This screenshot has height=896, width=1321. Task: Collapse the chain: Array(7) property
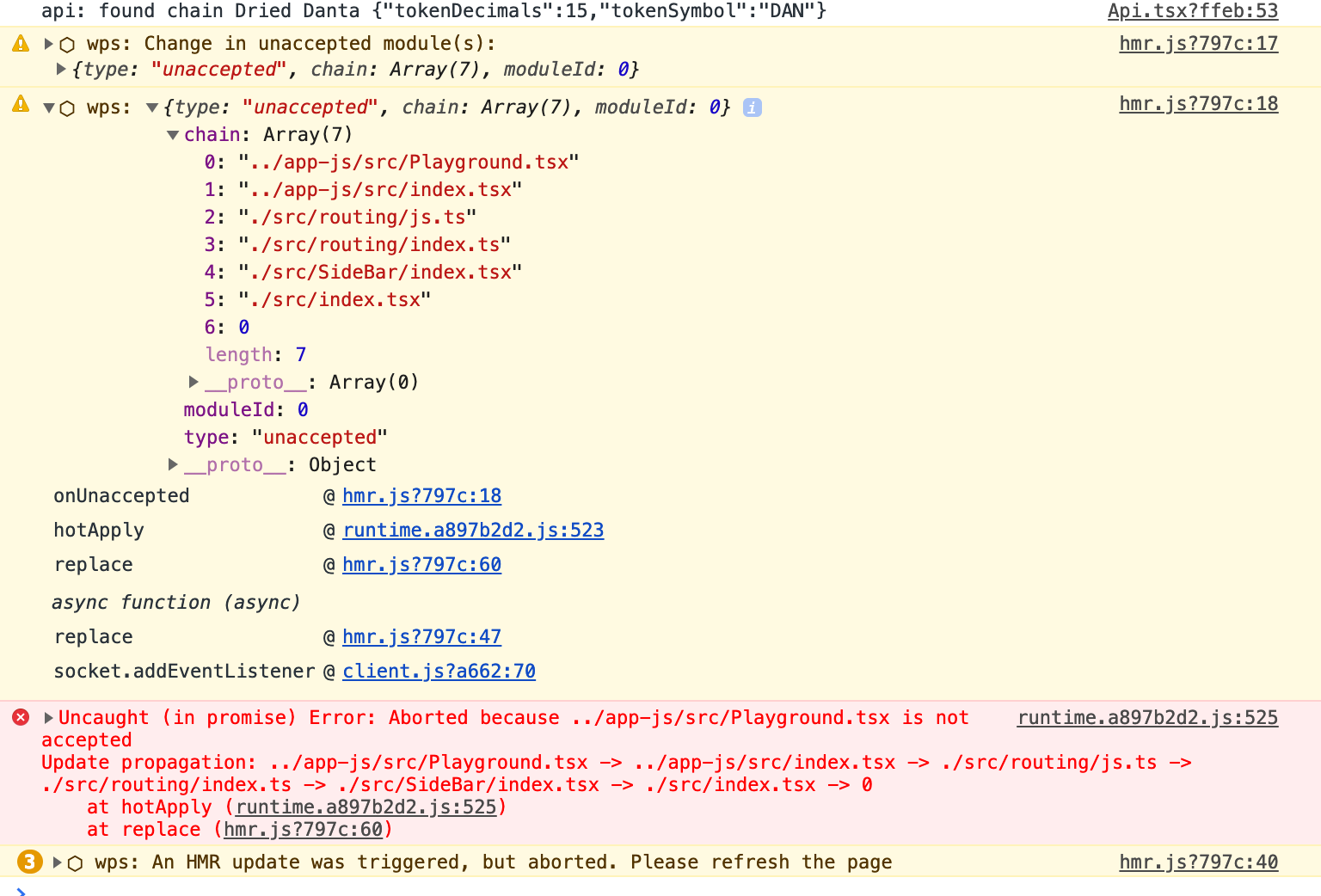coord(173,135)
